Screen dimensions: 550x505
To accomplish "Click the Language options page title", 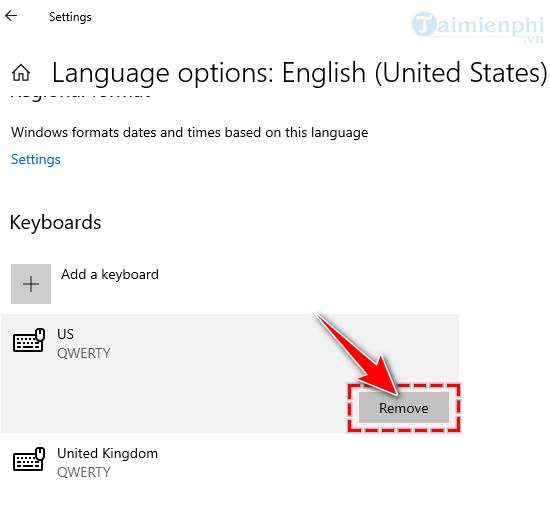I will point(299,73).
